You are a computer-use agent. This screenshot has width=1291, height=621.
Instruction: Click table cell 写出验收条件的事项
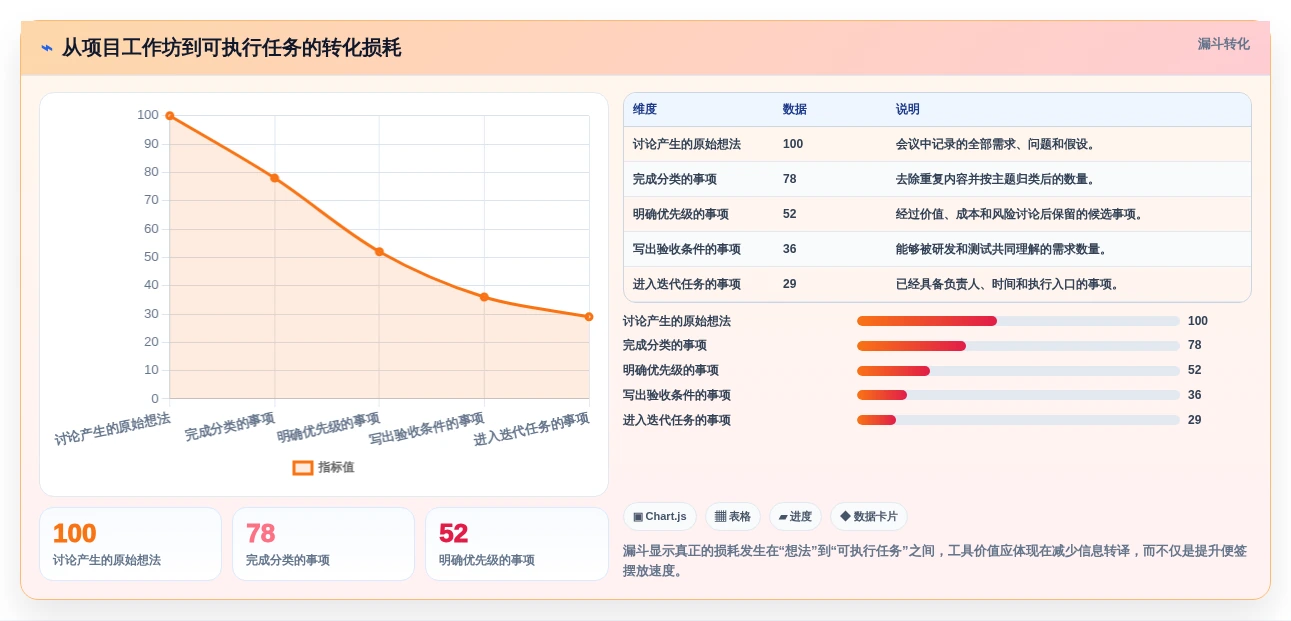pyautogui.click(x=687, y=249)
